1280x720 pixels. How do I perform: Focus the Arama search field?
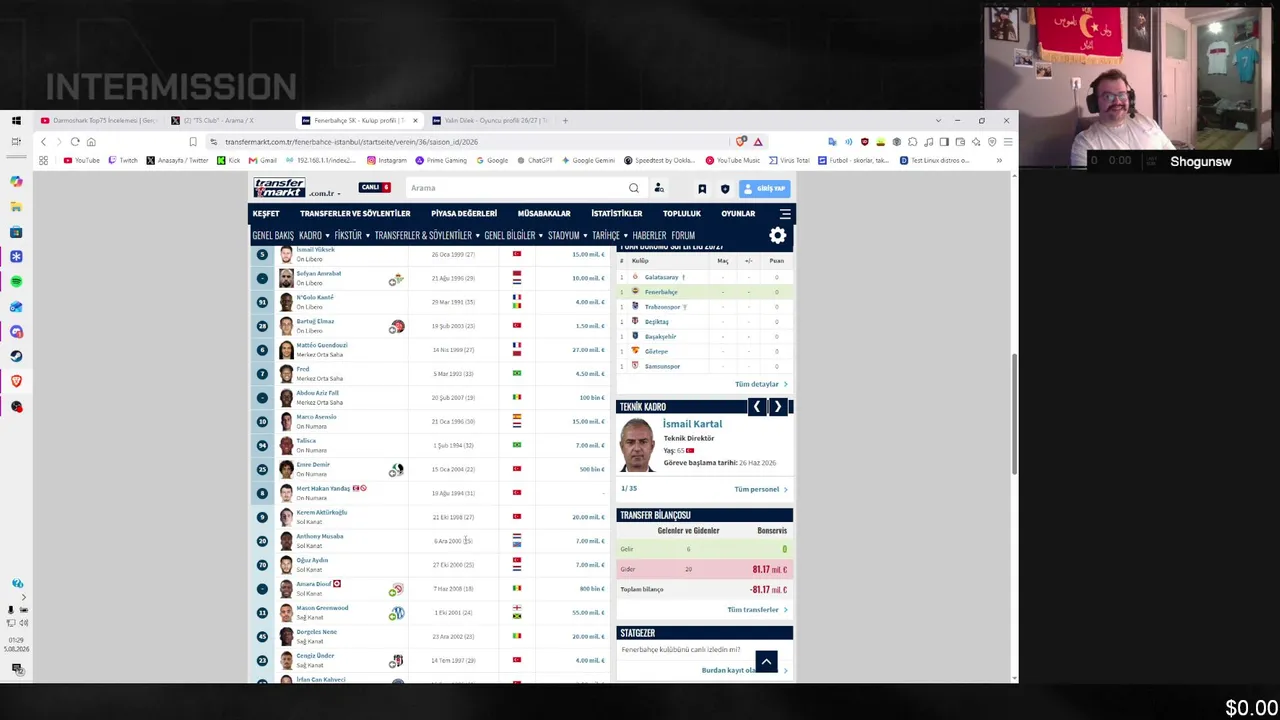515,188
